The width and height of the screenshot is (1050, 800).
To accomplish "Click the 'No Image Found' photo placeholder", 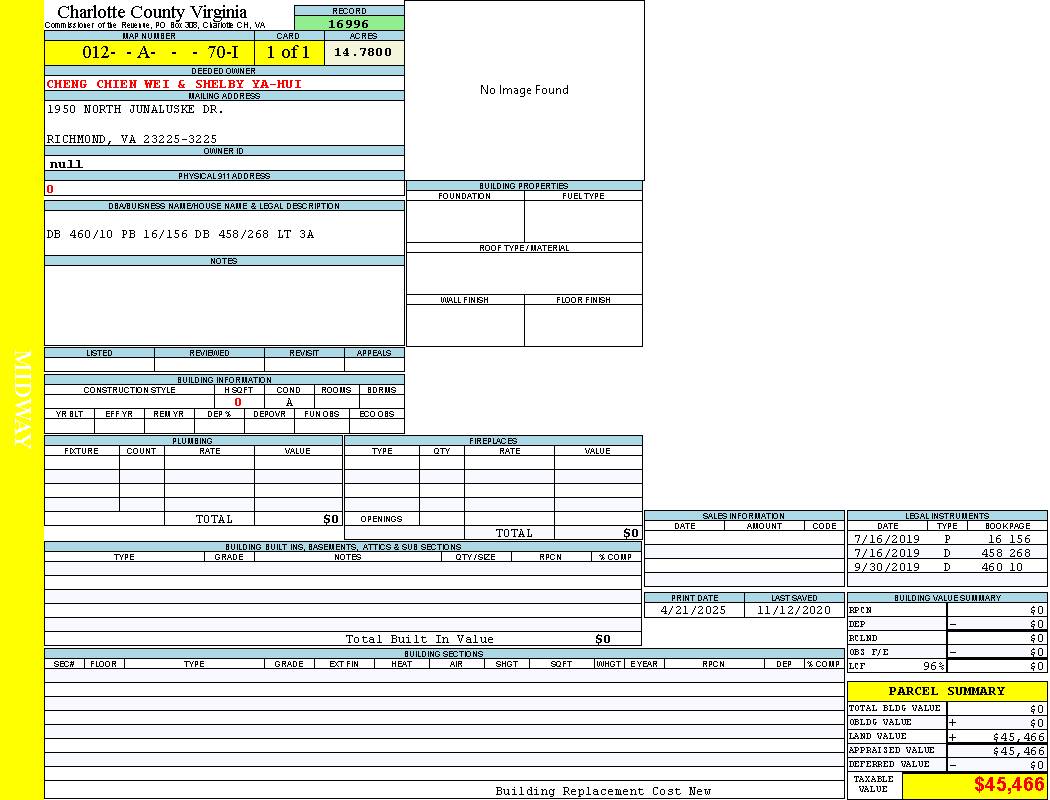I will [x=524, y=90].
